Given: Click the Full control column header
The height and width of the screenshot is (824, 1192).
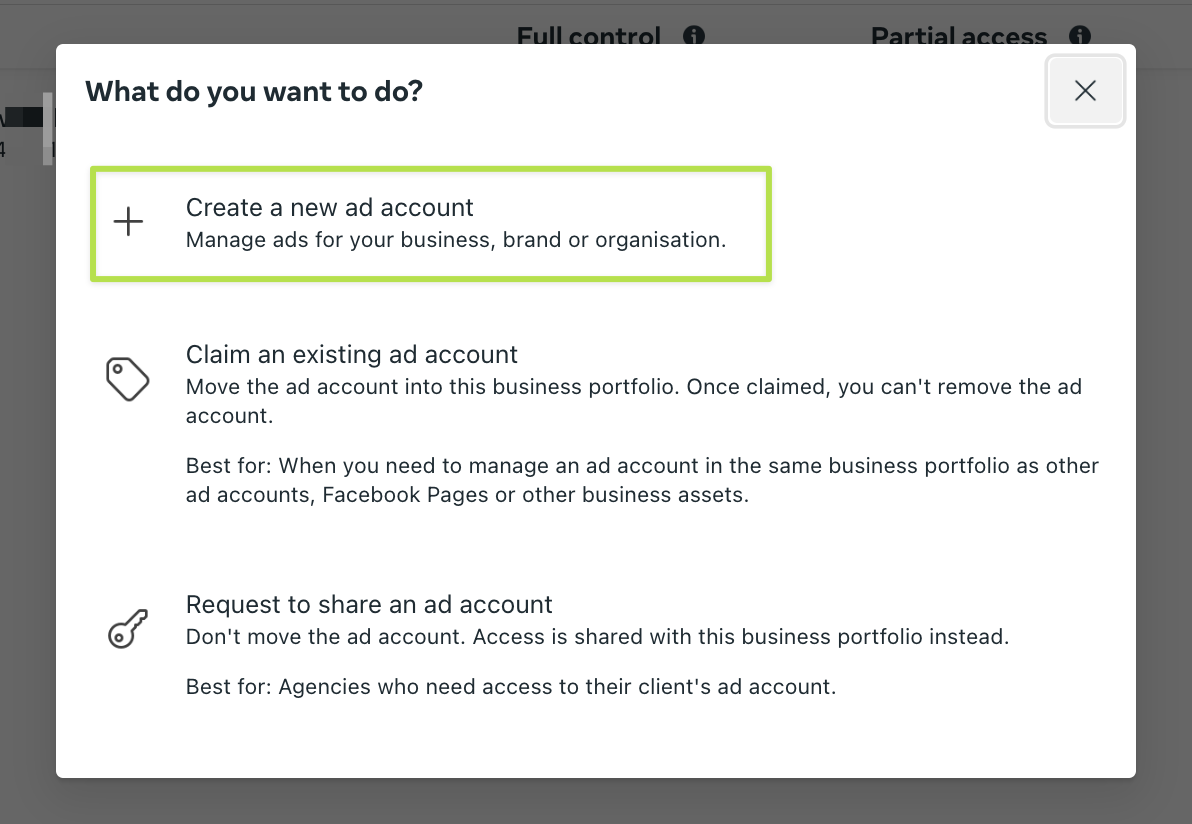Looking at the screenshot, I should coord(588,37).
